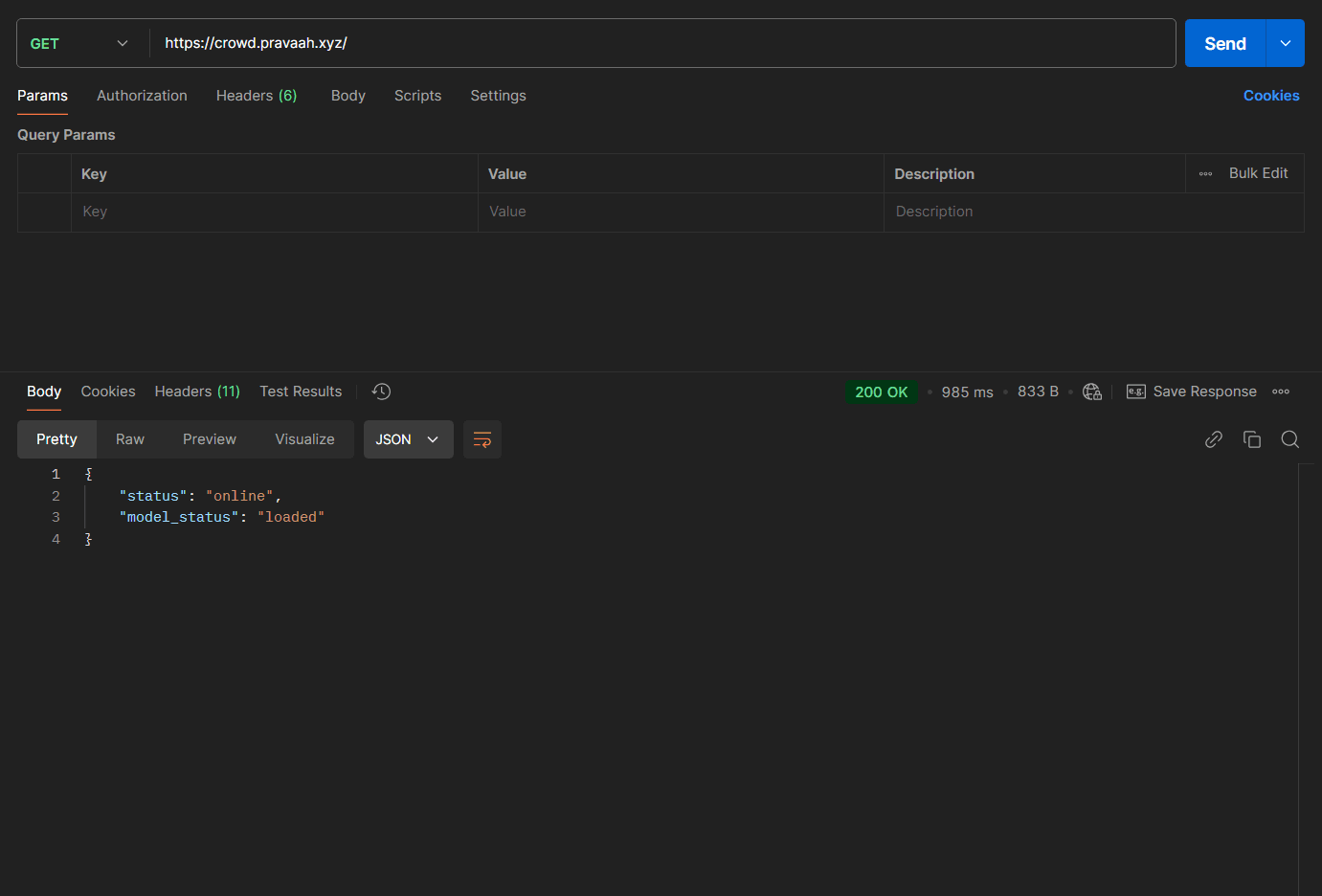
Task: Open the request Headers (6) tab
Action: pyautogui.click(x=257, y=96)
